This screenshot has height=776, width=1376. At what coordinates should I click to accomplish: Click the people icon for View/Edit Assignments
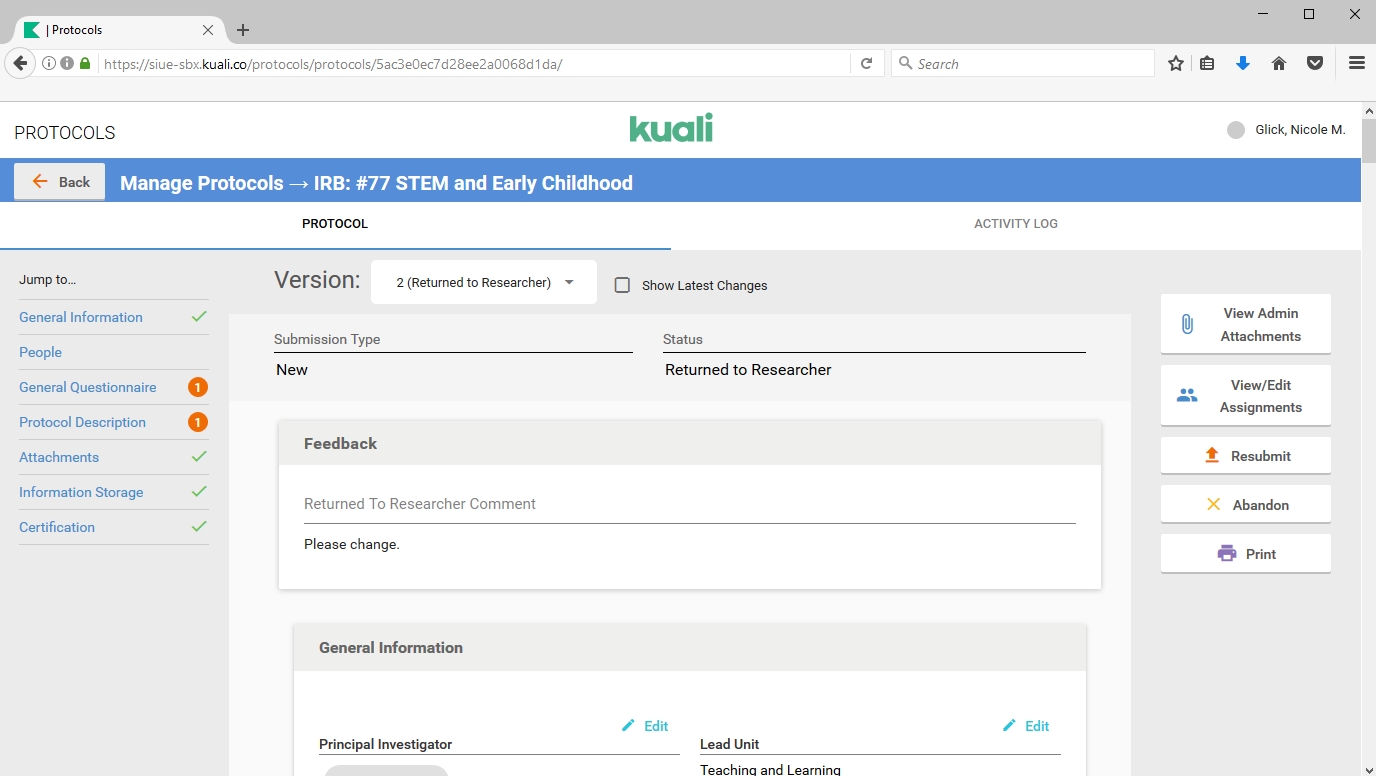click(x=1187, y=395)
